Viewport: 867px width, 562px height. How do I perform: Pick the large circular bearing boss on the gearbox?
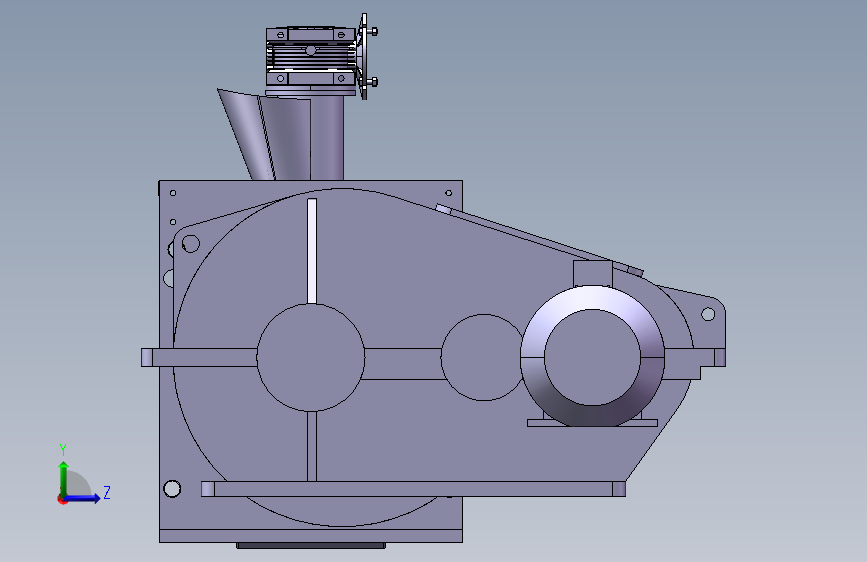pos(311,357)
